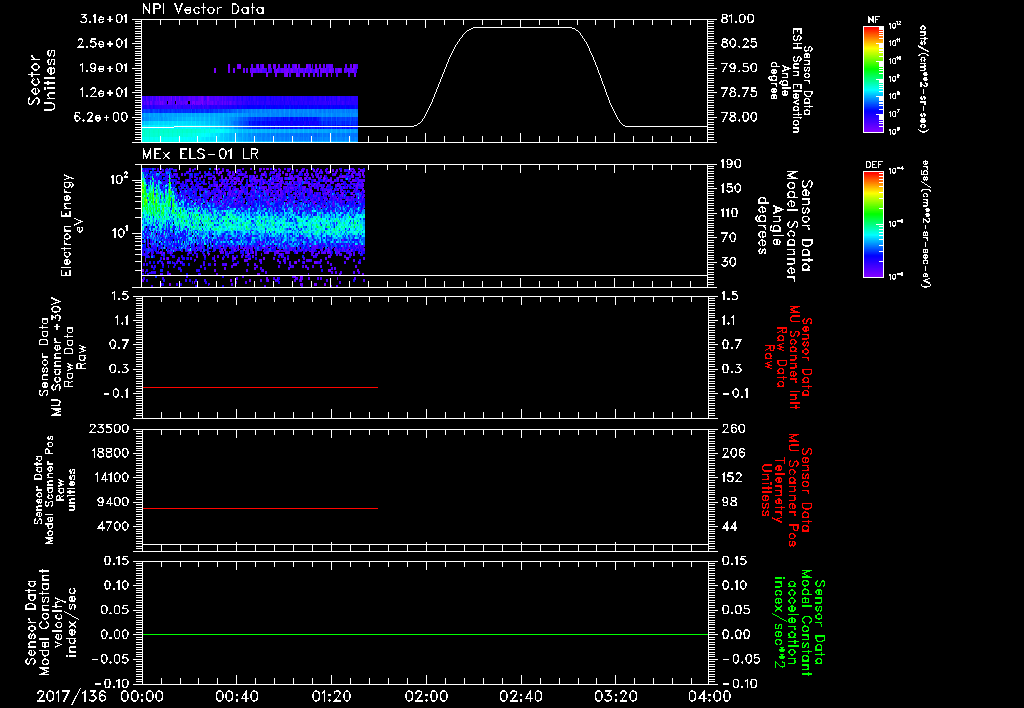
Task: Click the "DEF" label above the color bar
Action: 873,165
